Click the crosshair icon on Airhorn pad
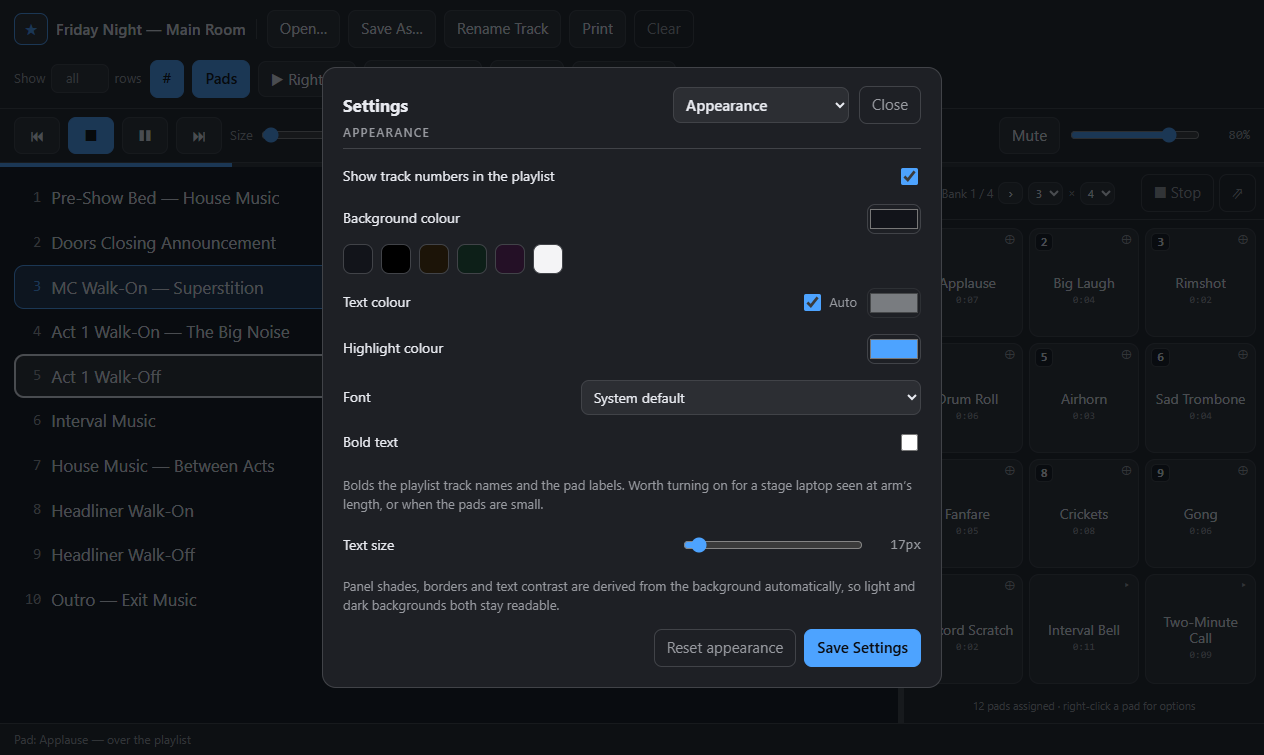The width and height of the screenshot is (1264, 755). coord(1127,354)
